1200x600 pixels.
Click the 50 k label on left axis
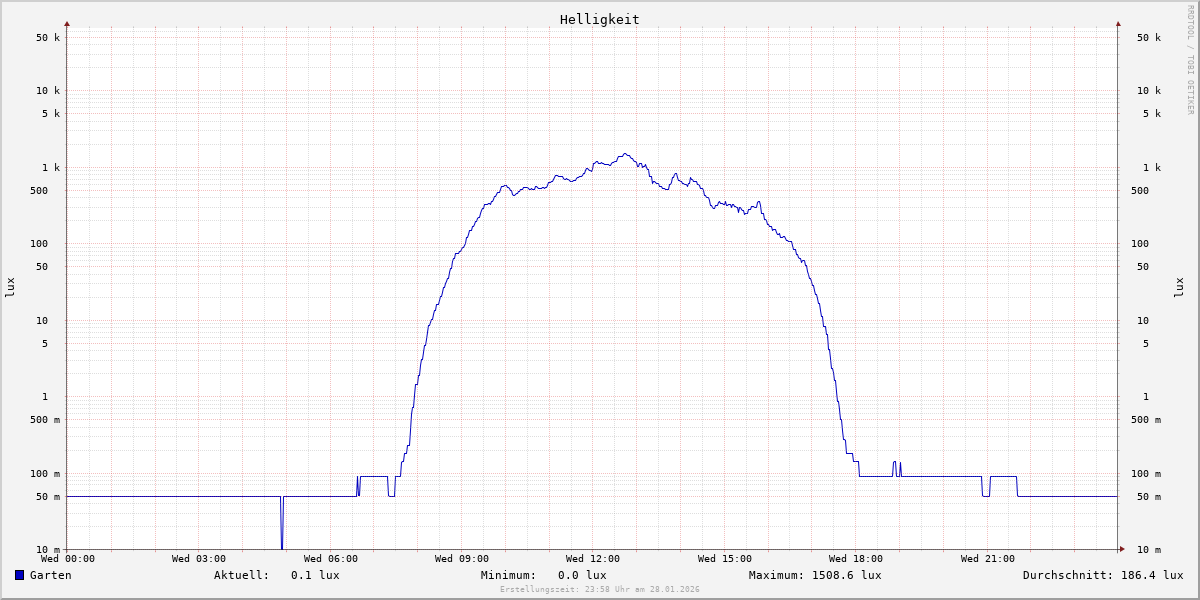click(48, 38)
